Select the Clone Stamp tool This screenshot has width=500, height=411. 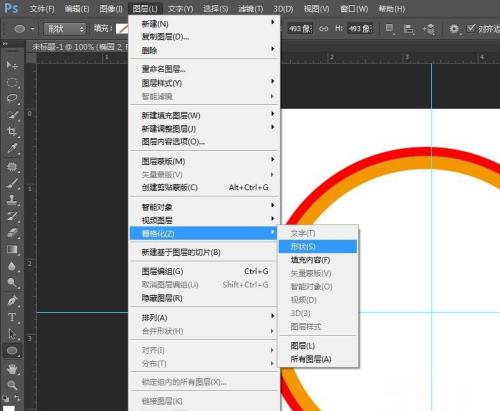click(x=12, y=200)
